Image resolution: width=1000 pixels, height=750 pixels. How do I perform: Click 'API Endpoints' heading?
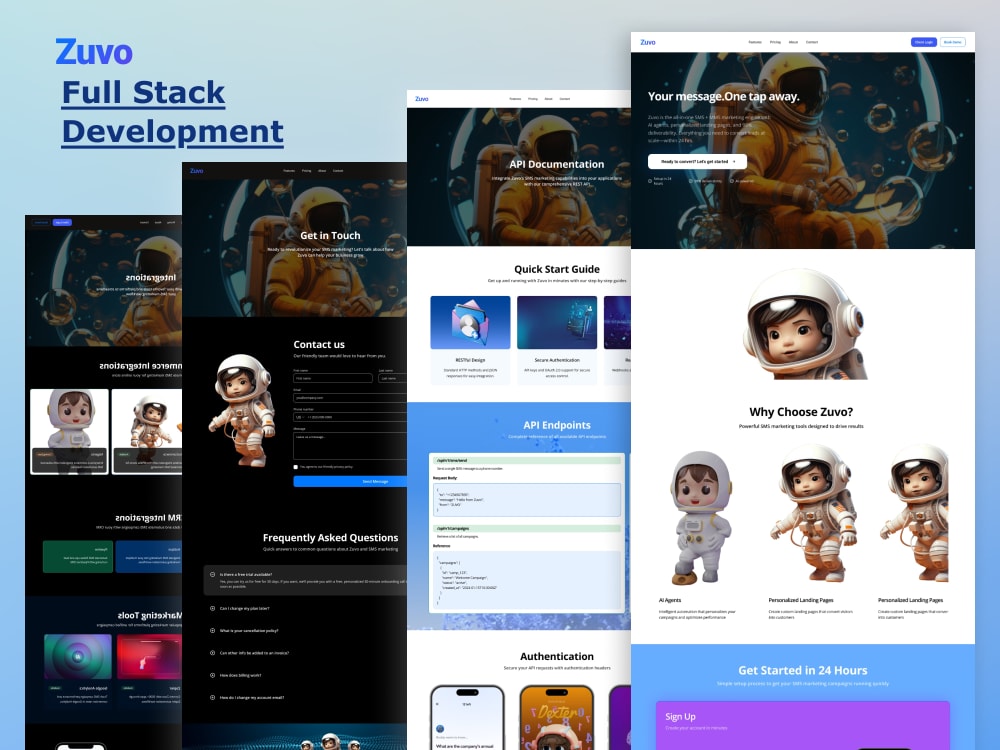pyautogui.click(x=557, y=425)
